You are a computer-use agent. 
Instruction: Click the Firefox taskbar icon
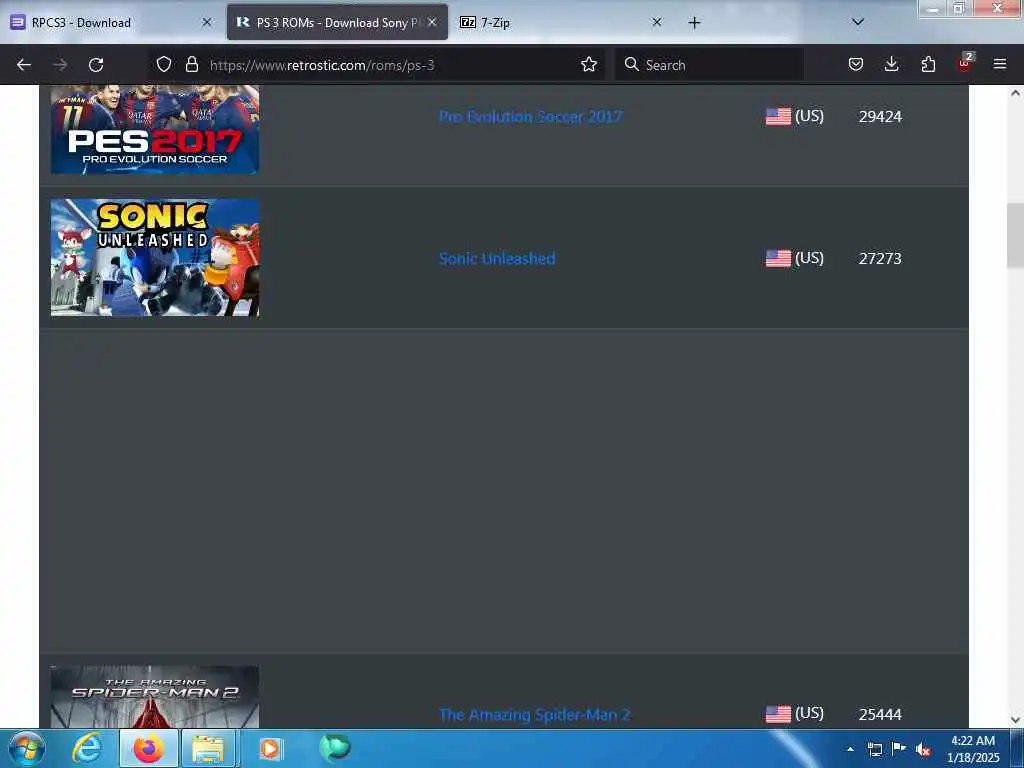(x=149, y=748)
